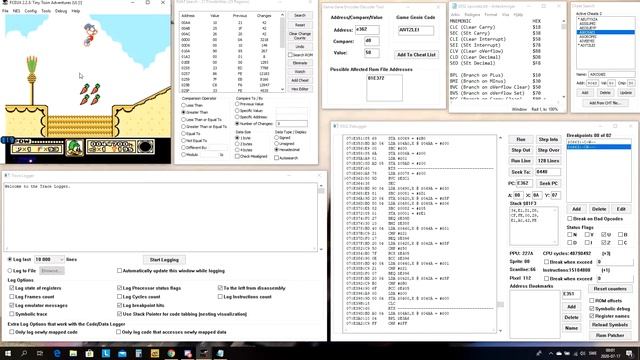Open the Mail app from the taskbar
640x360 pixels.
tap(122, 353)
